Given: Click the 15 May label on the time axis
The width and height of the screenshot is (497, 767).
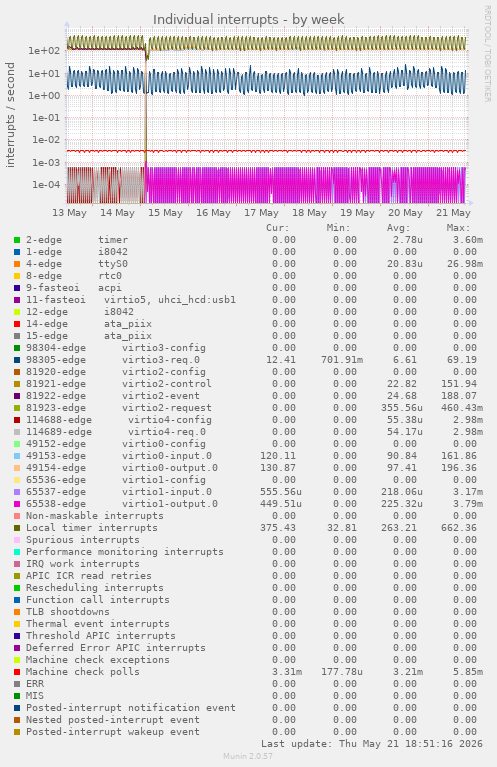Looking at the screenshot, I should pos(165,213).
